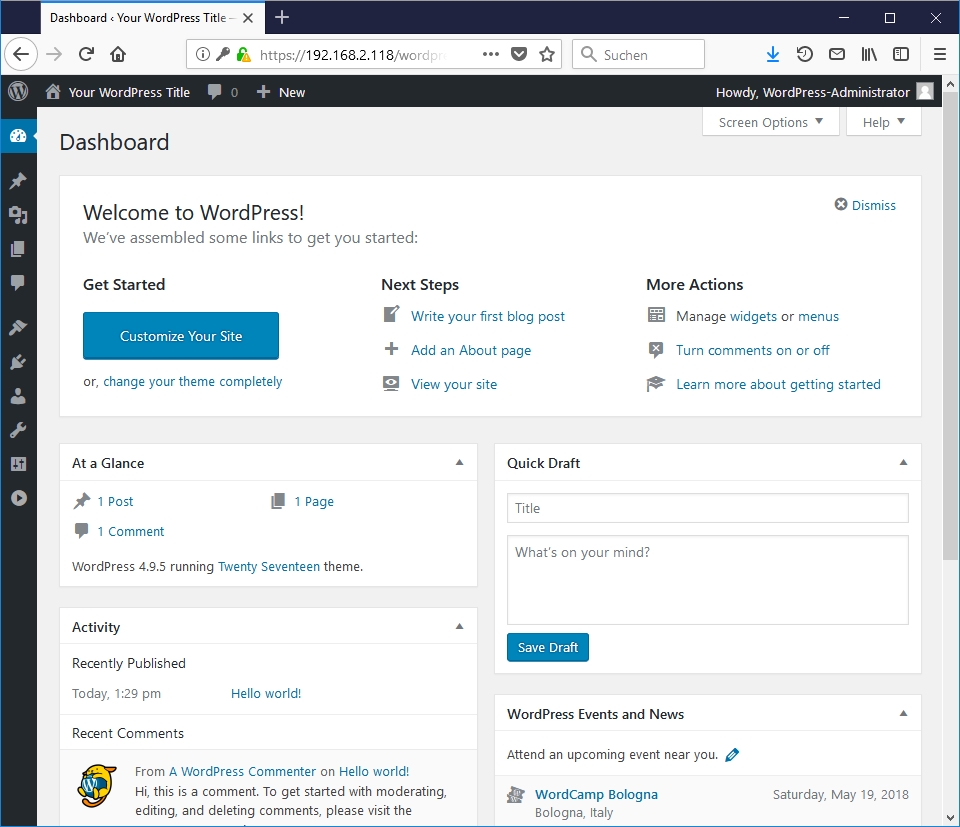The width and height of the screenshot is (960, 827).
Task: Click the Customize Your Site button
Action: tap(181, 335)
